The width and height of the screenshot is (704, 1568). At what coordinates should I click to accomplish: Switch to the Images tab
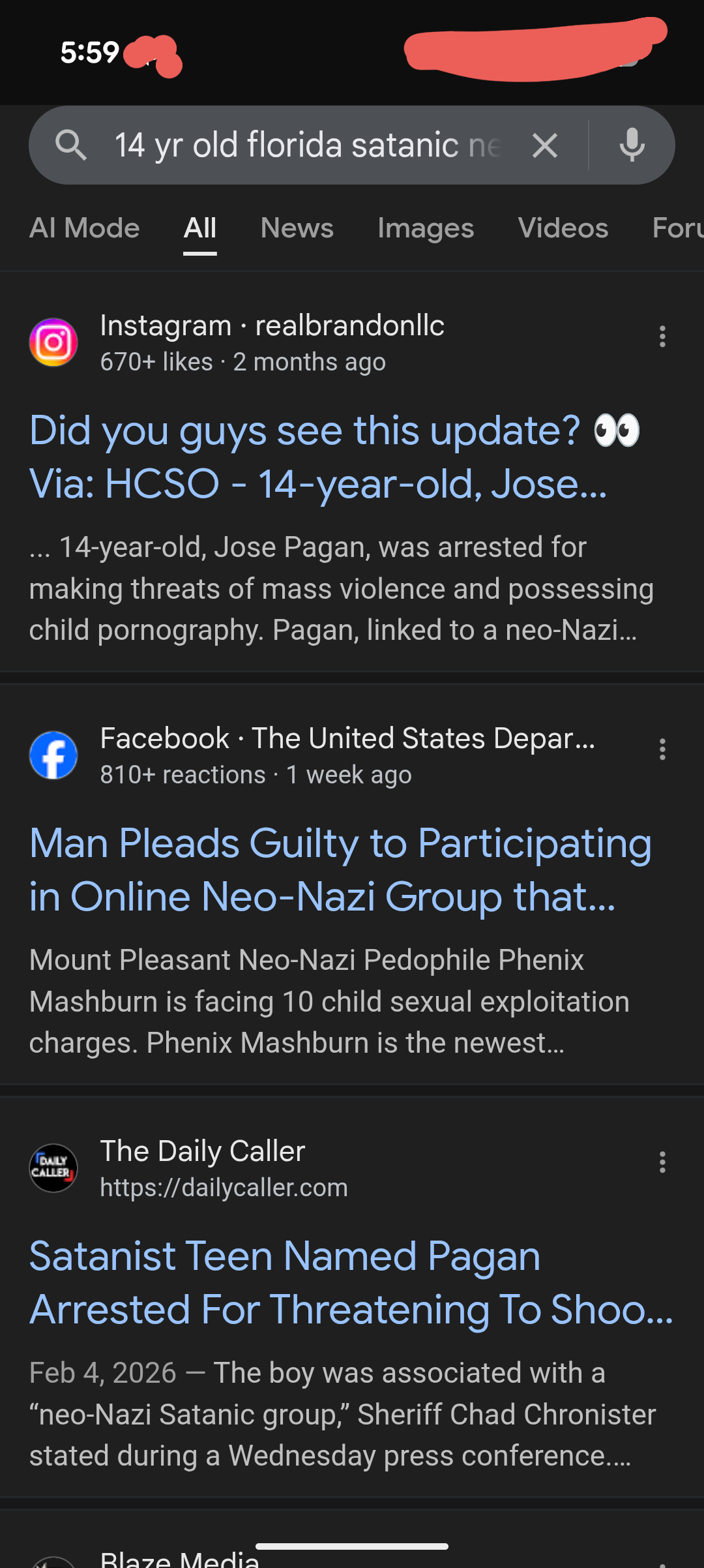coord(426,228)
